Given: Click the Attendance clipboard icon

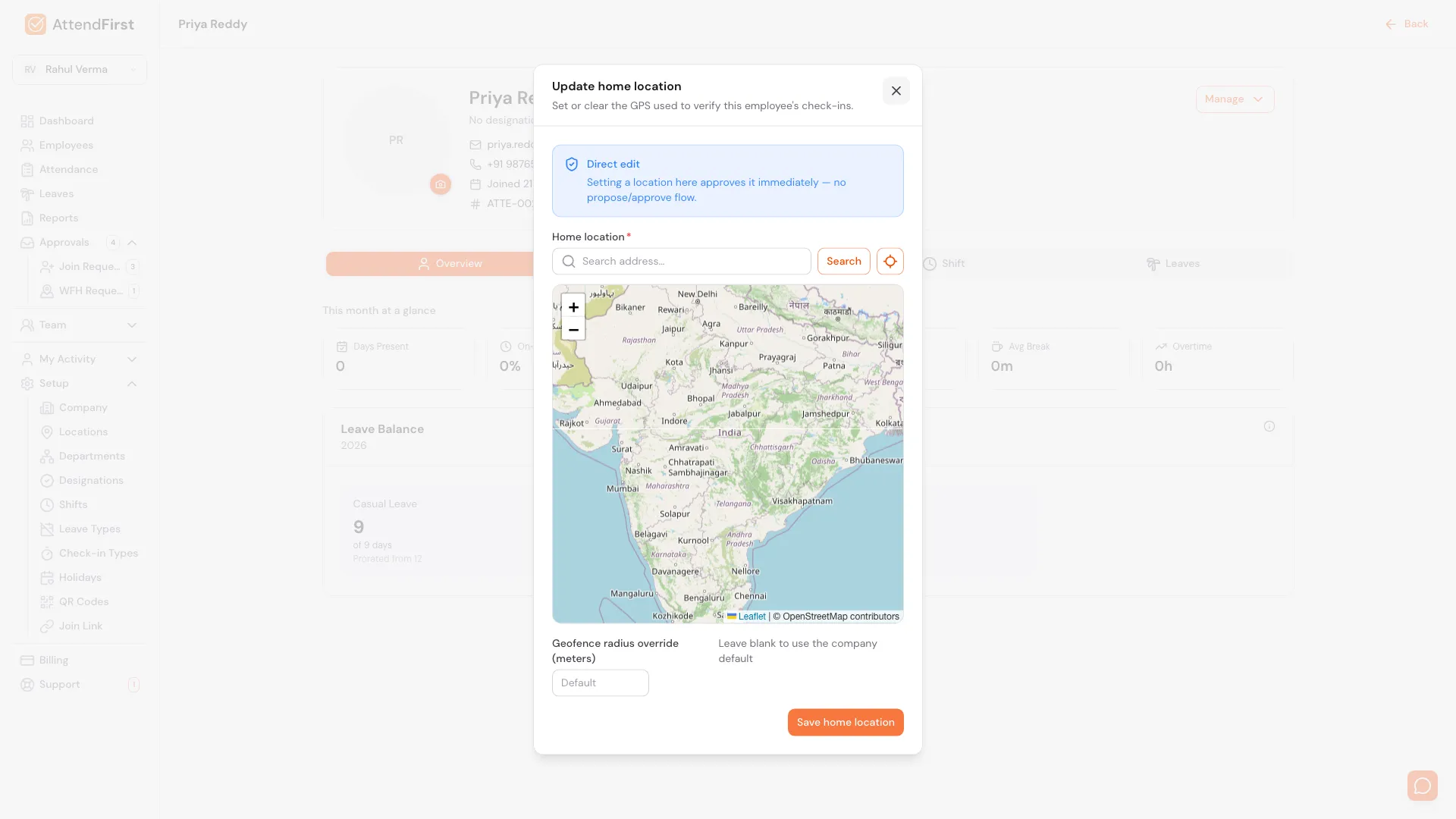Looking at the screenshot, I should (x=27, y=170).
